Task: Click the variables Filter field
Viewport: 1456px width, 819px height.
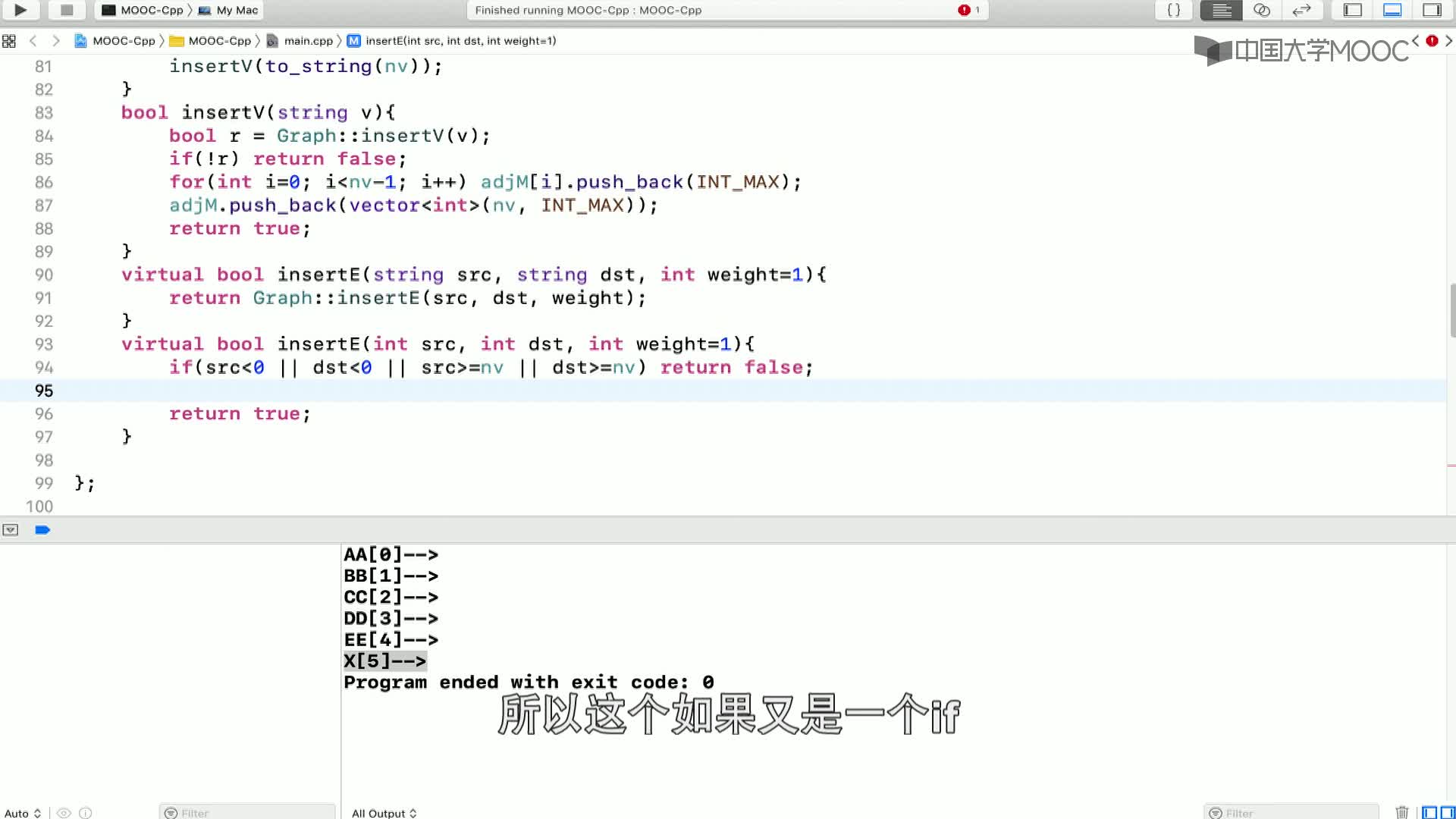Action: (247, 813)
